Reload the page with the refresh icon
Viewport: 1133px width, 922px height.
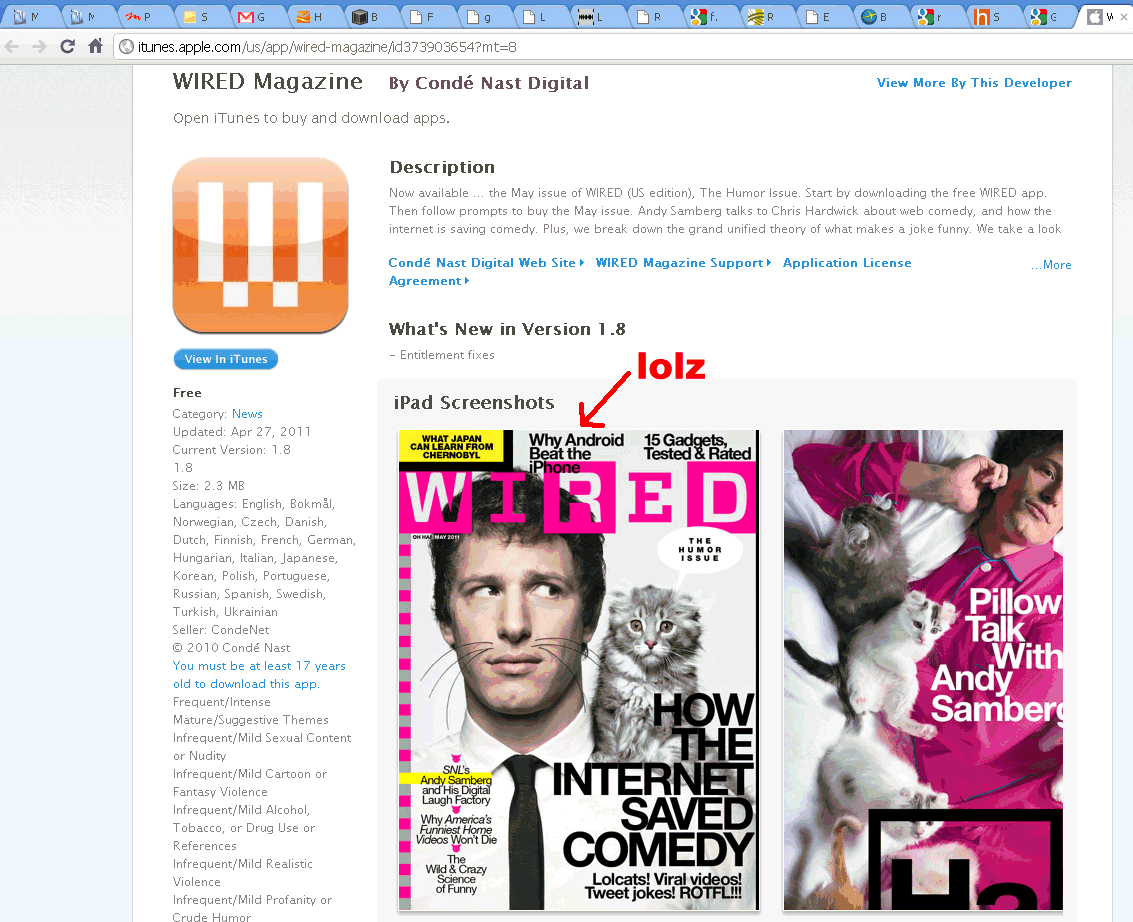click(x=67, y=47)
